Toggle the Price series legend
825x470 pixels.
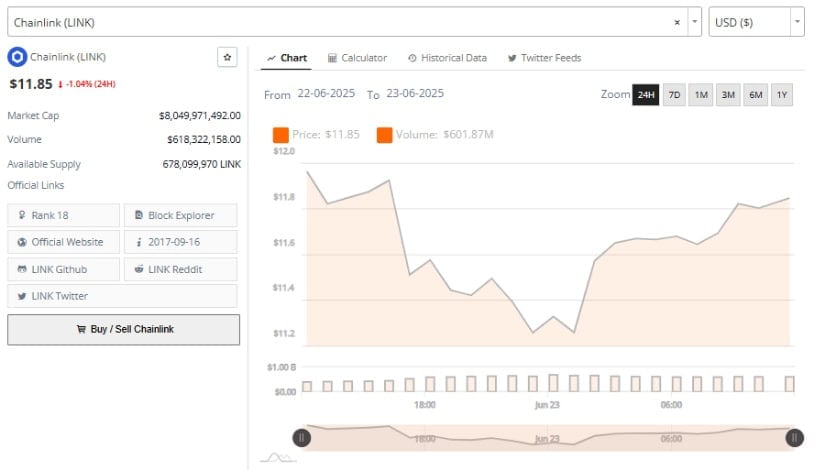pos(316,135)
